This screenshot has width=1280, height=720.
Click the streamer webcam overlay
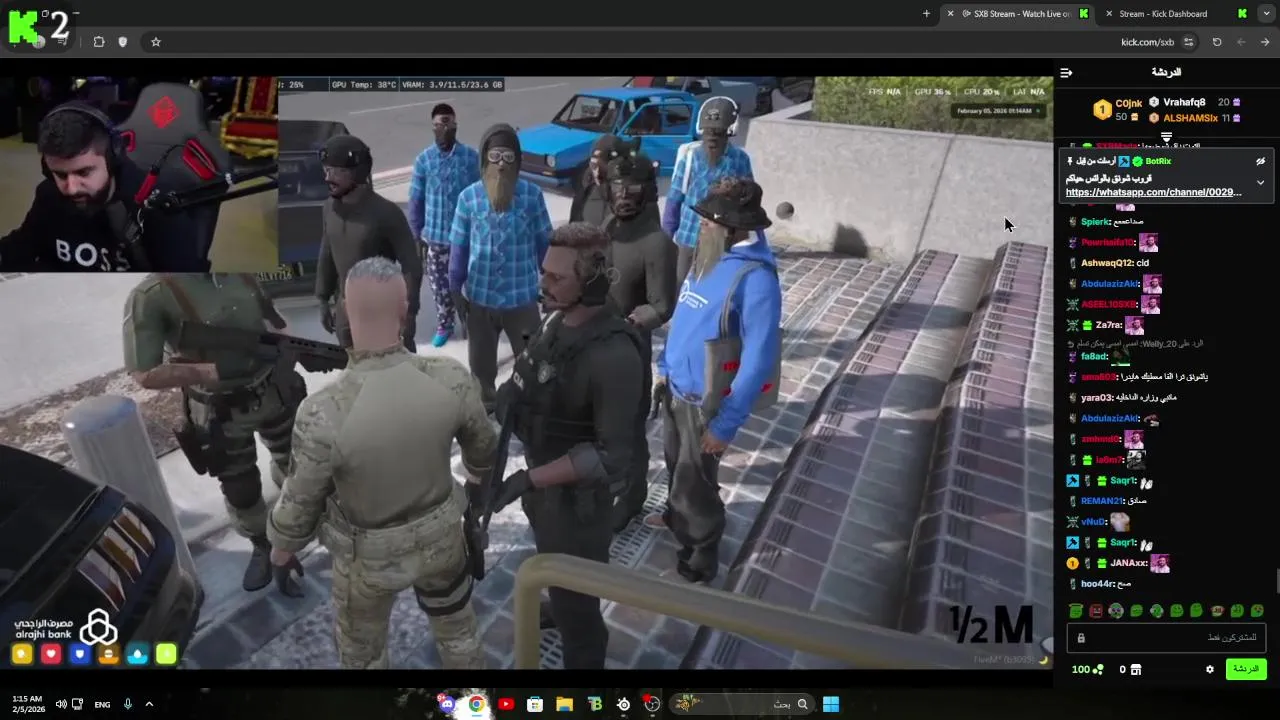point(139,174)
